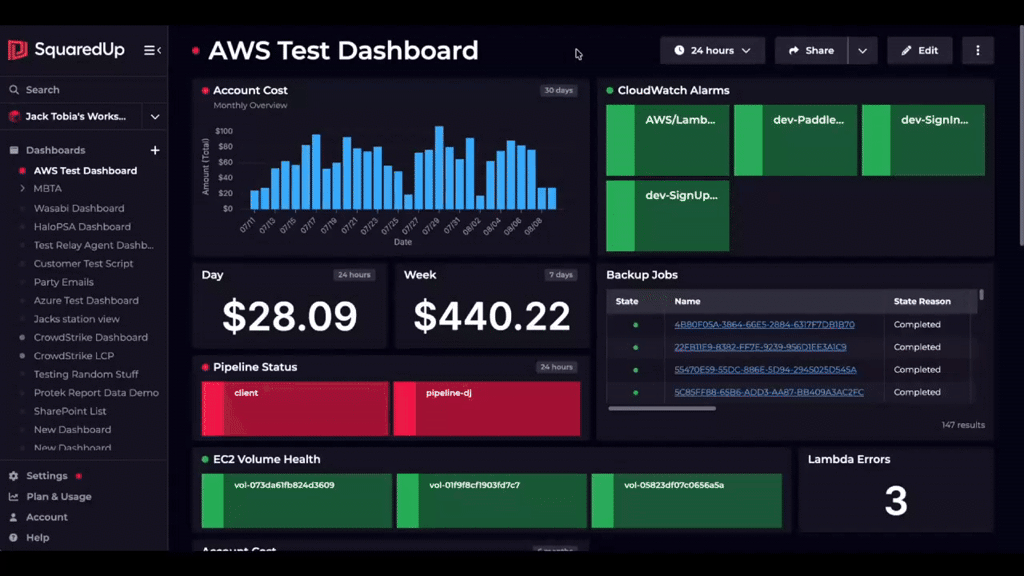Click volume vol-073da61fb824d3609 tile
The image size is (1024, 576).
pyautogui.click(x=296, y=501)
